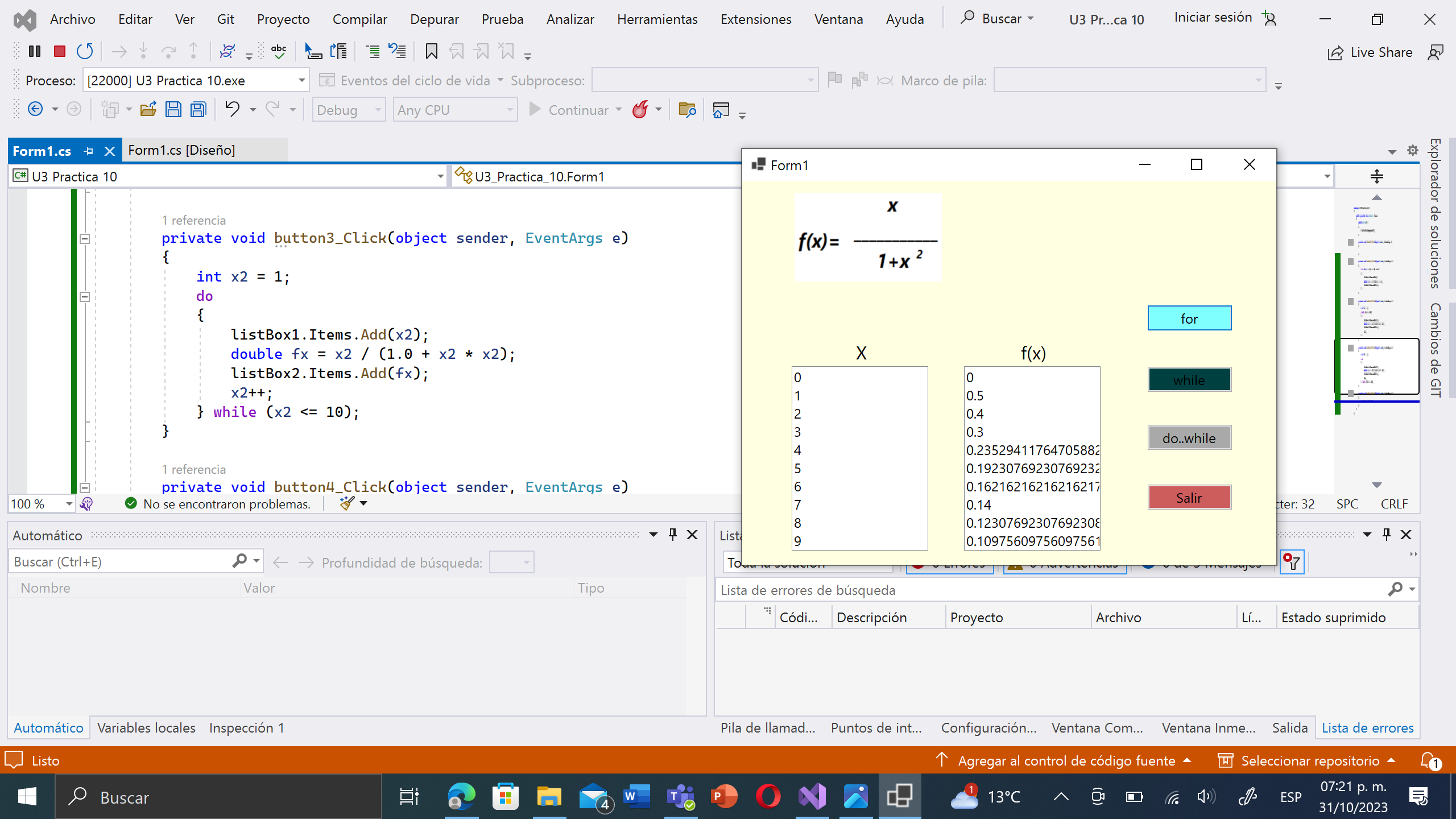Open the 100% editor zoom selector

coord(40,503)
